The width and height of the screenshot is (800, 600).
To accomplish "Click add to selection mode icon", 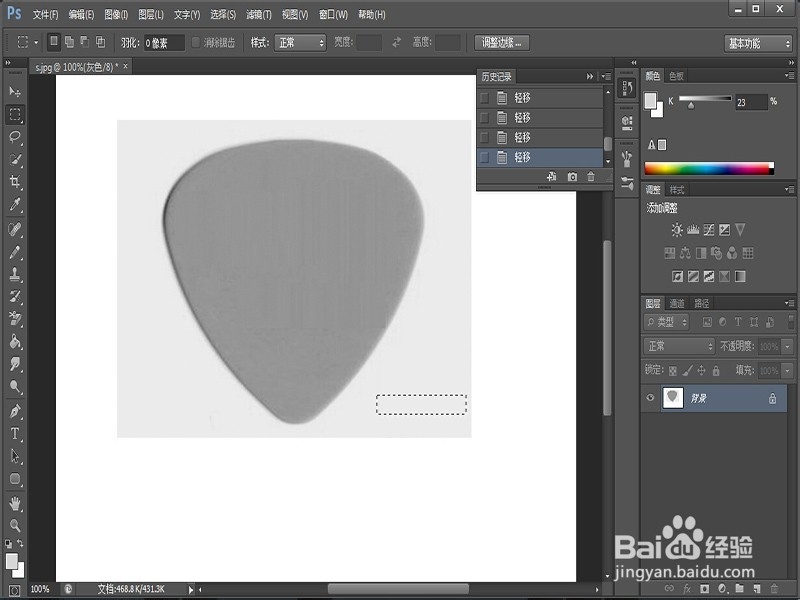I will click(69, 42).
